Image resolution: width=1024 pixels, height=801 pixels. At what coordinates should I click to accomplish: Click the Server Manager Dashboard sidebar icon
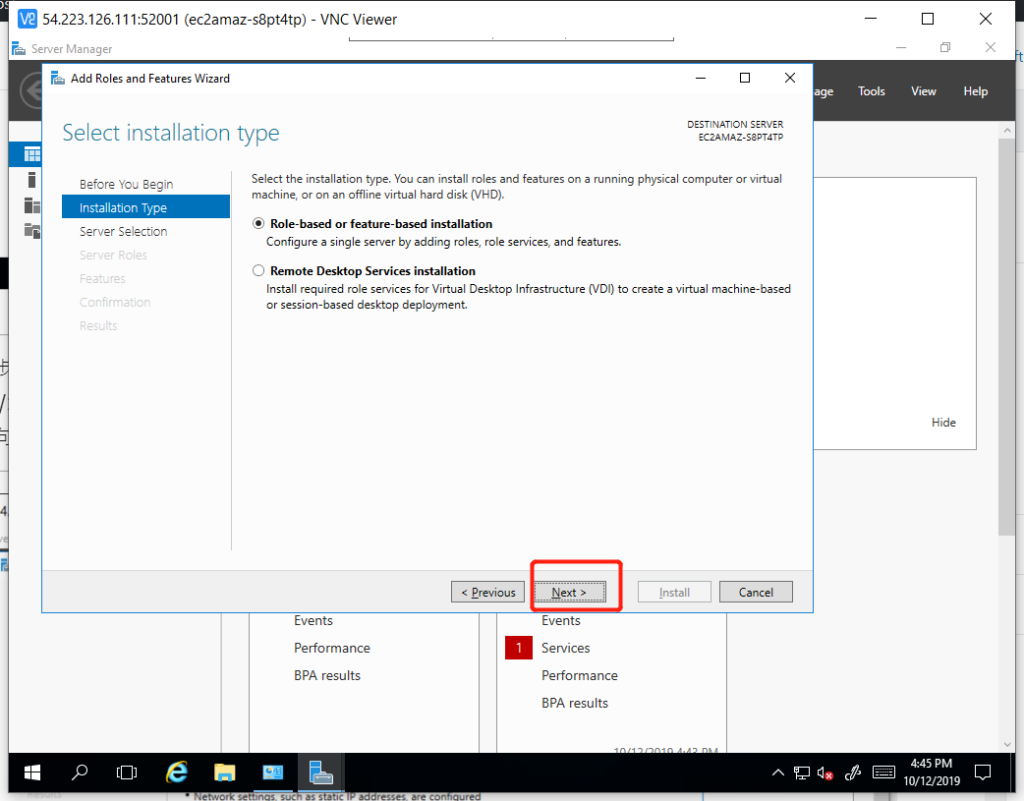[32, 154]
